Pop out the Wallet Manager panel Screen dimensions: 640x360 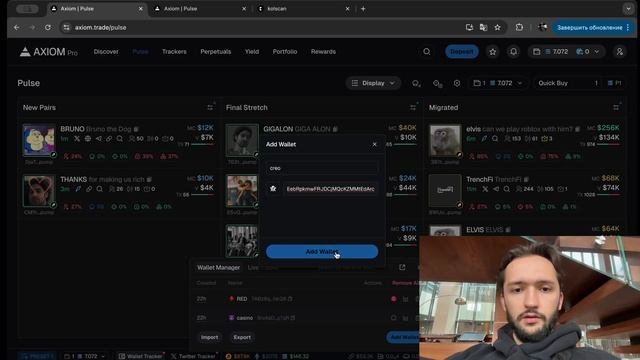click(x=402, y=267)
